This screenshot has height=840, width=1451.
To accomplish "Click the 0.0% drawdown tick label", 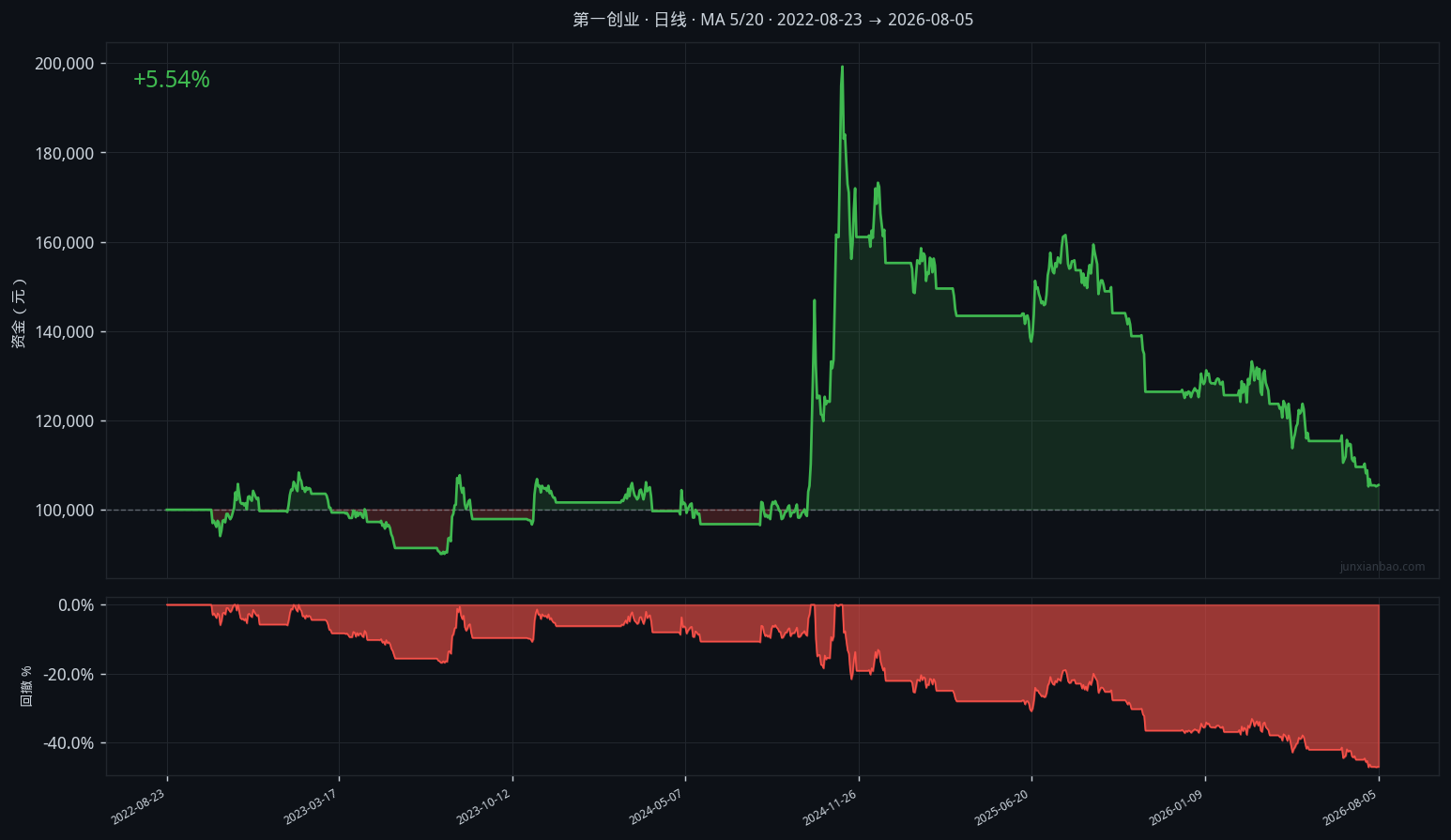I will [76, 605].
